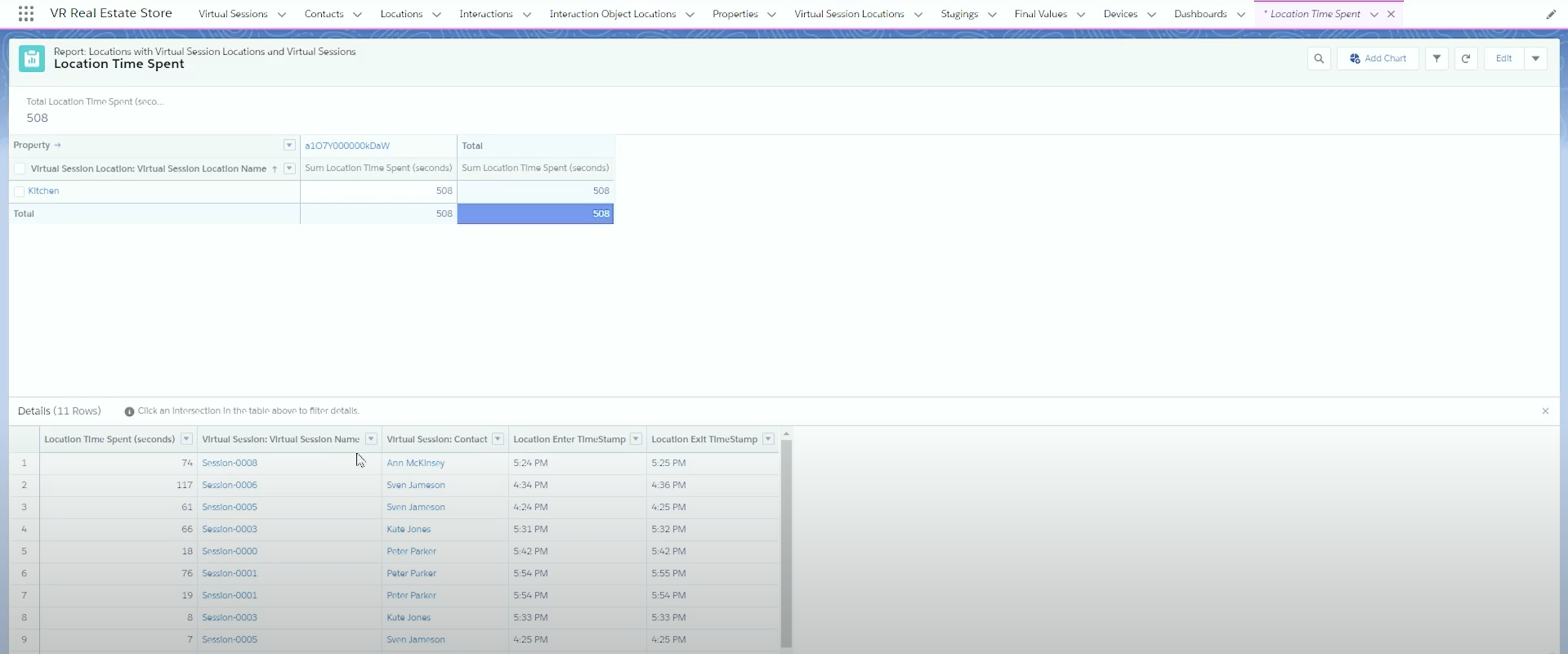Click the pencil edit navigation icon

tap(1551, 14)
